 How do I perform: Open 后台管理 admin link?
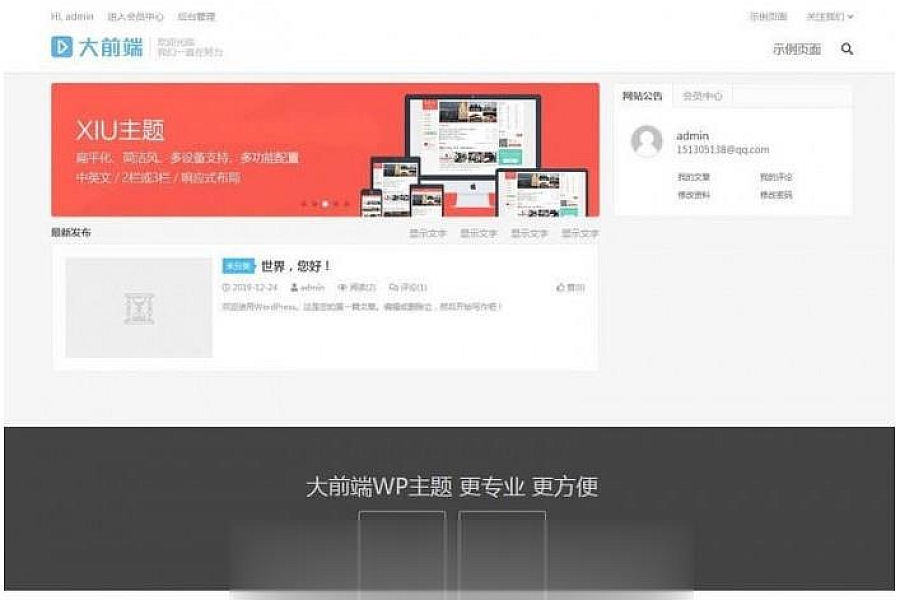[196, 17]
